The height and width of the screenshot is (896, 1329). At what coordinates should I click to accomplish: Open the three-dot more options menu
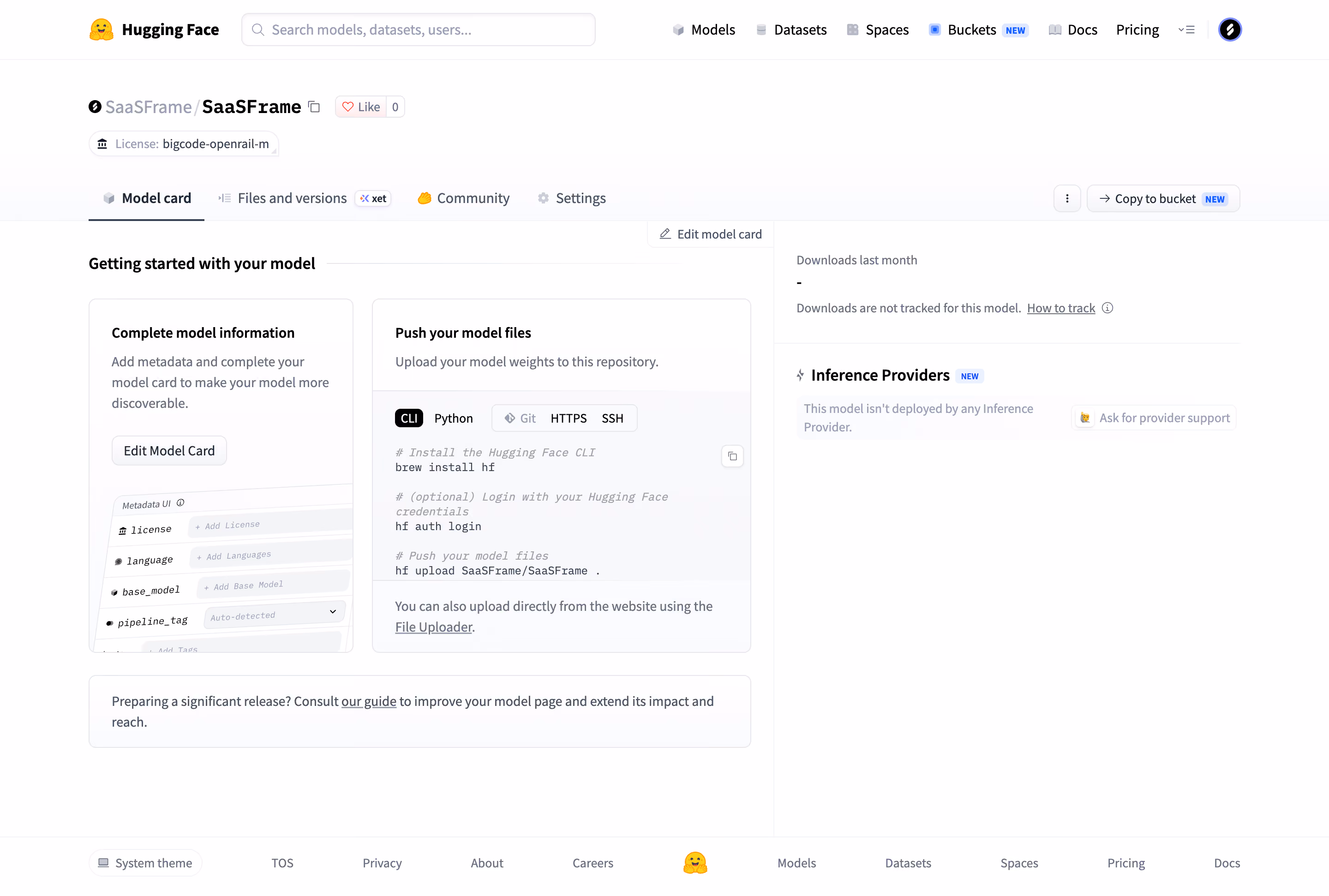point(1067,198)
